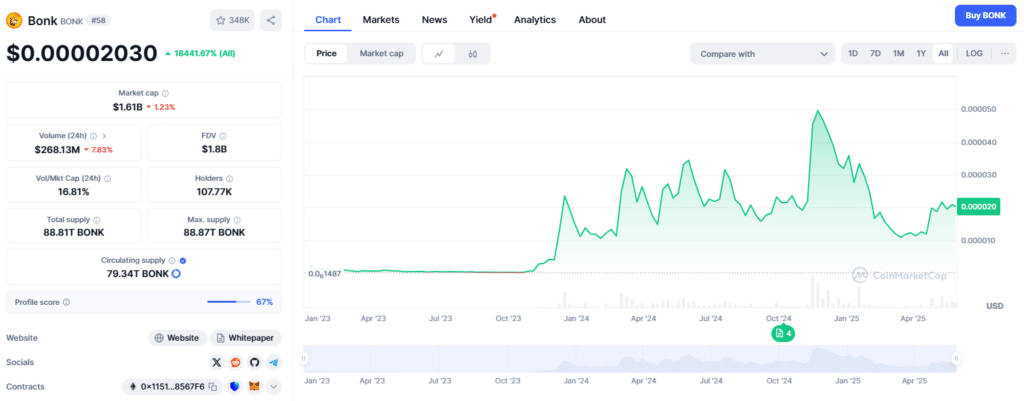Set chart range to 1M
This screenshot has width=1024, height=401.
[x=899, y=54]
